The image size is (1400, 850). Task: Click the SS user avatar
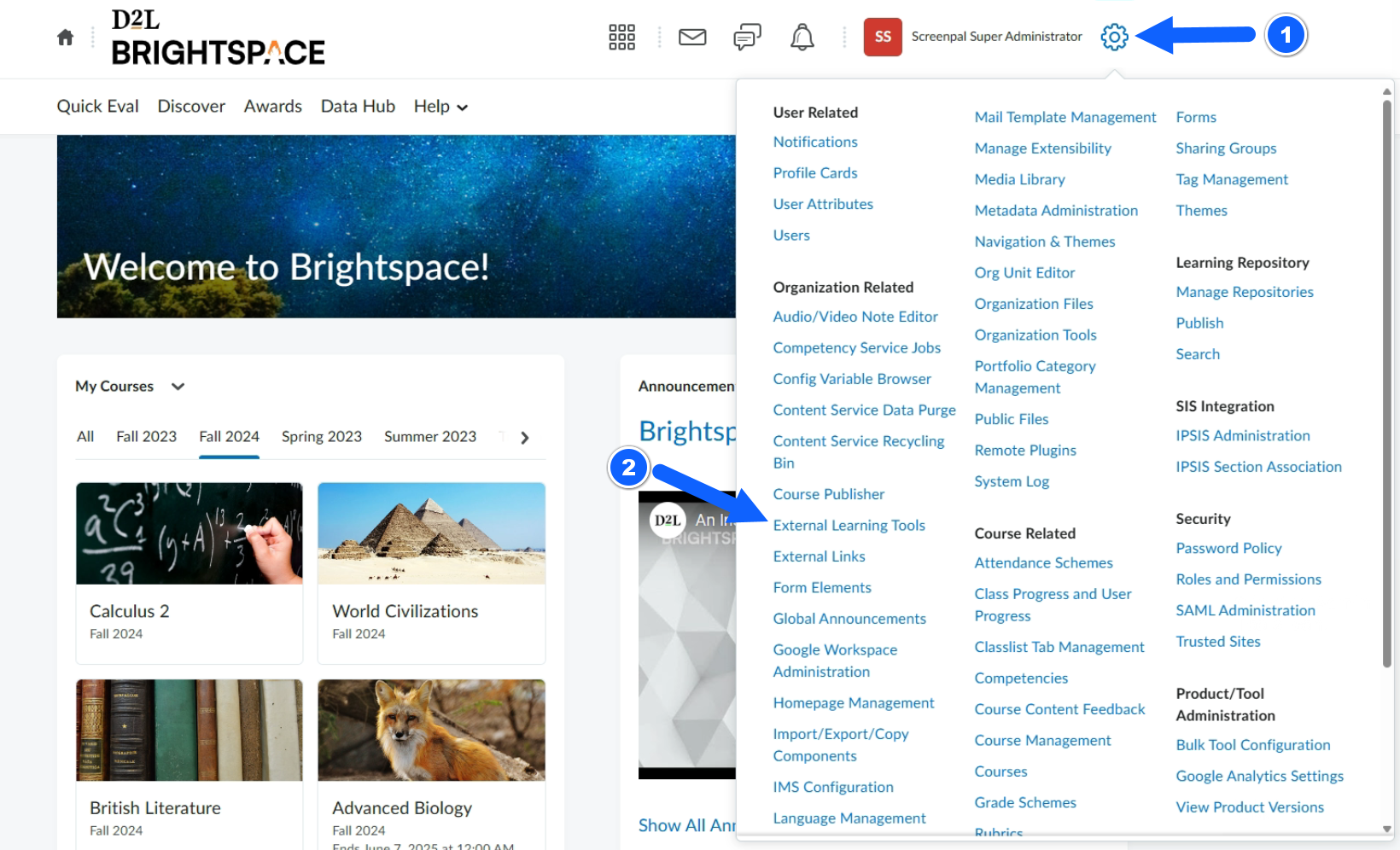[x=883, y=37]
